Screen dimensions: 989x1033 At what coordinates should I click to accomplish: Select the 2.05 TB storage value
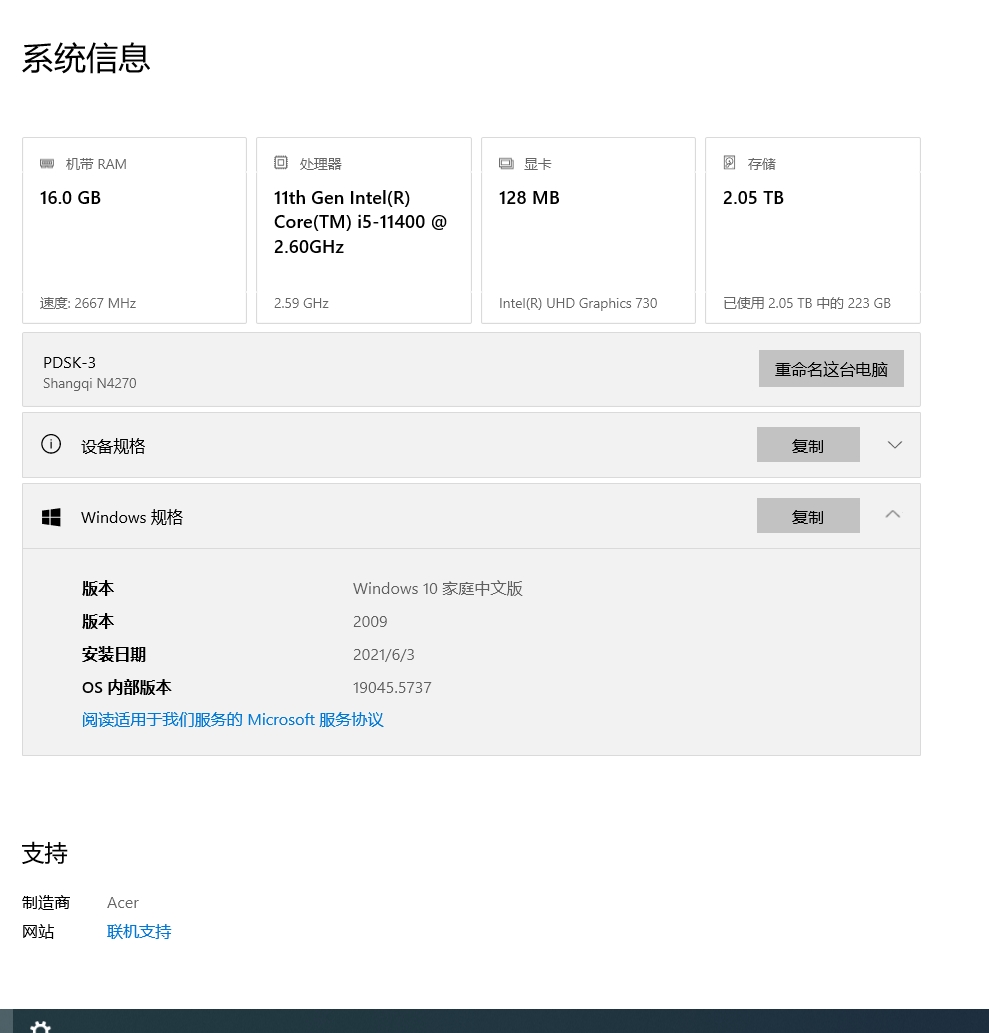point(753,198)
